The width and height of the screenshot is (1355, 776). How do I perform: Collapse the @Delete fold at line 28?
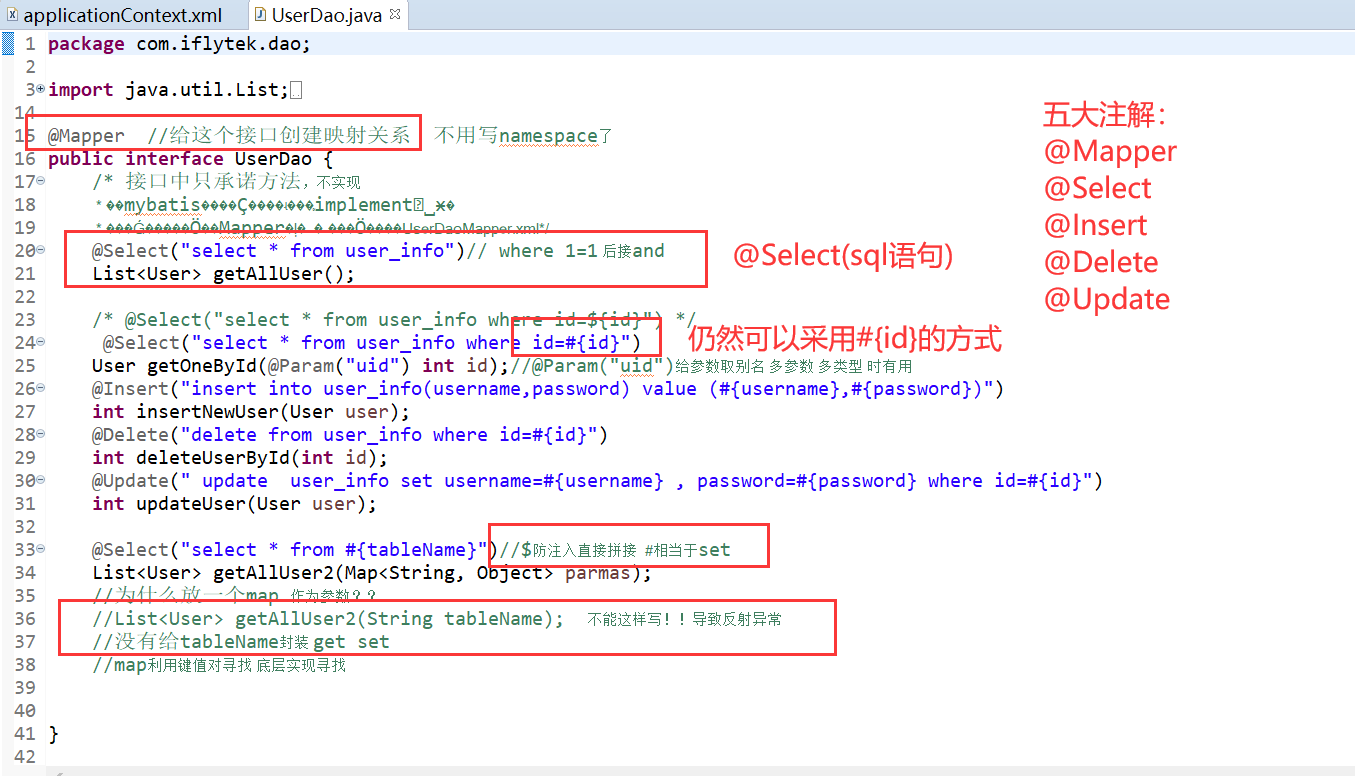pos(40,434)
